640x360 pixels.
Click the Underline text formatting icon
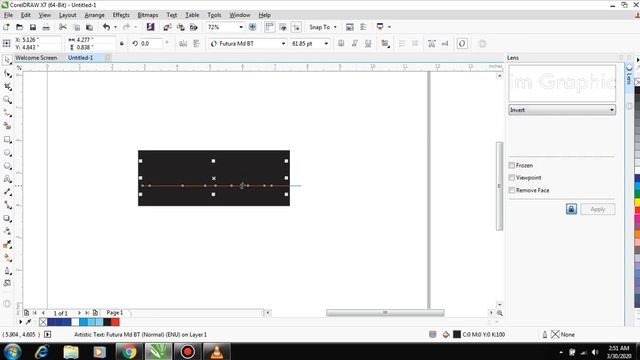click(x=368, y=44)
